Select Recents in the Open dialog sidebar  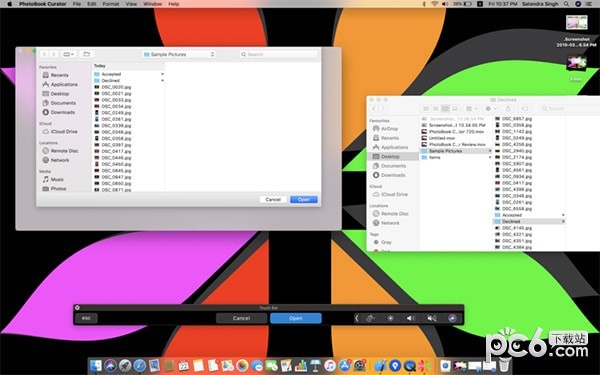tap(55, 75)
